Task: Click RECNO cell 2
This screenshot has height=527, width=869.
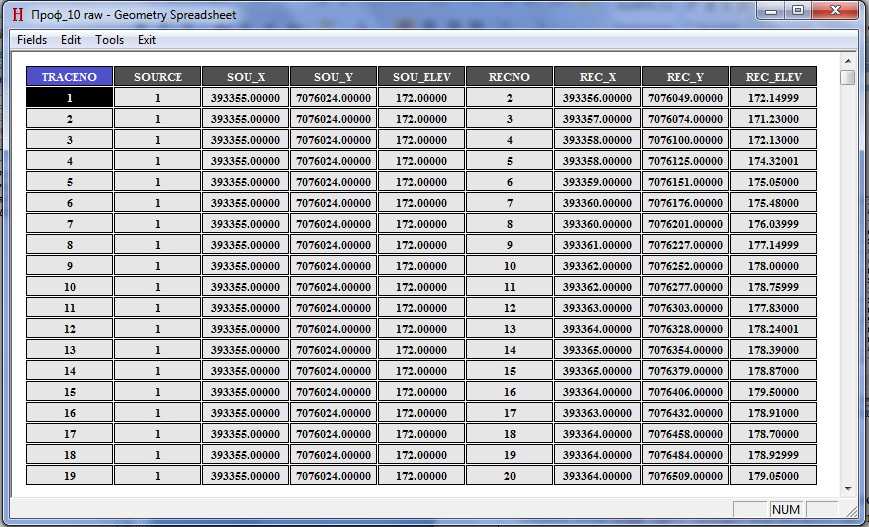Action: point(509,98)
